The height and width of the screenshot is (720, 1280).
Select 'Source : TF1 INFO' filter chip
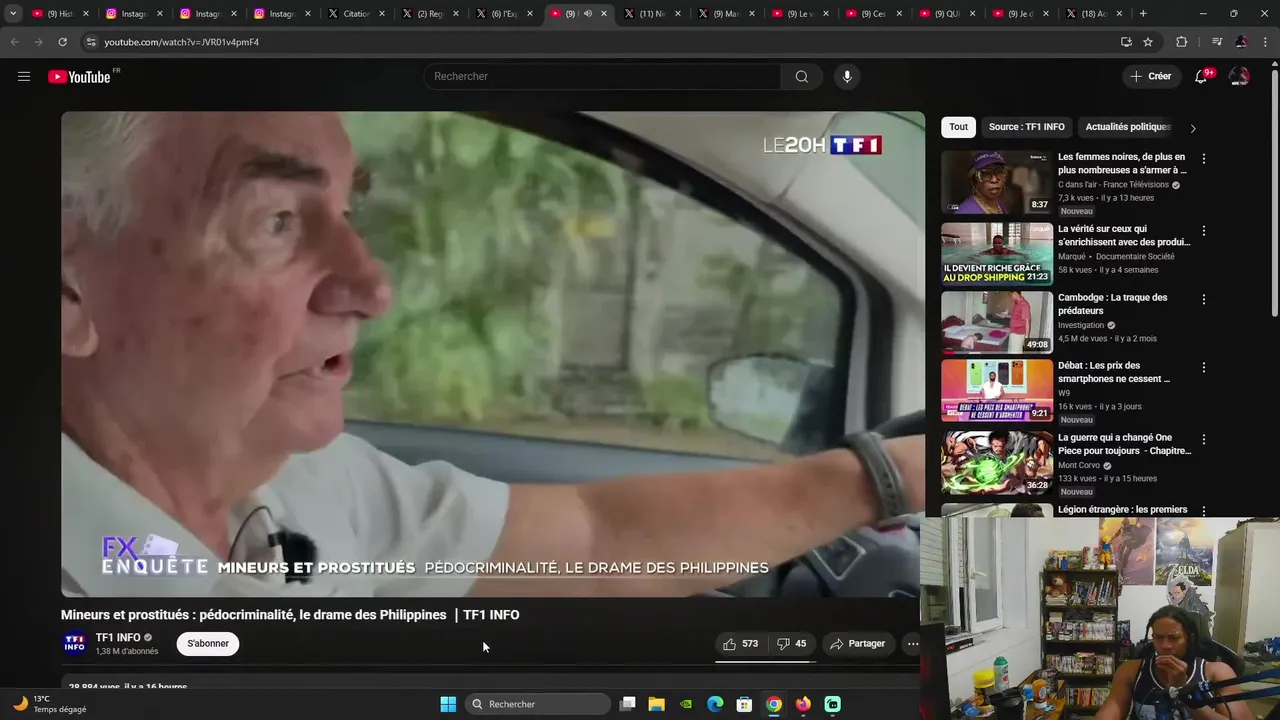tap(1026, 127)
